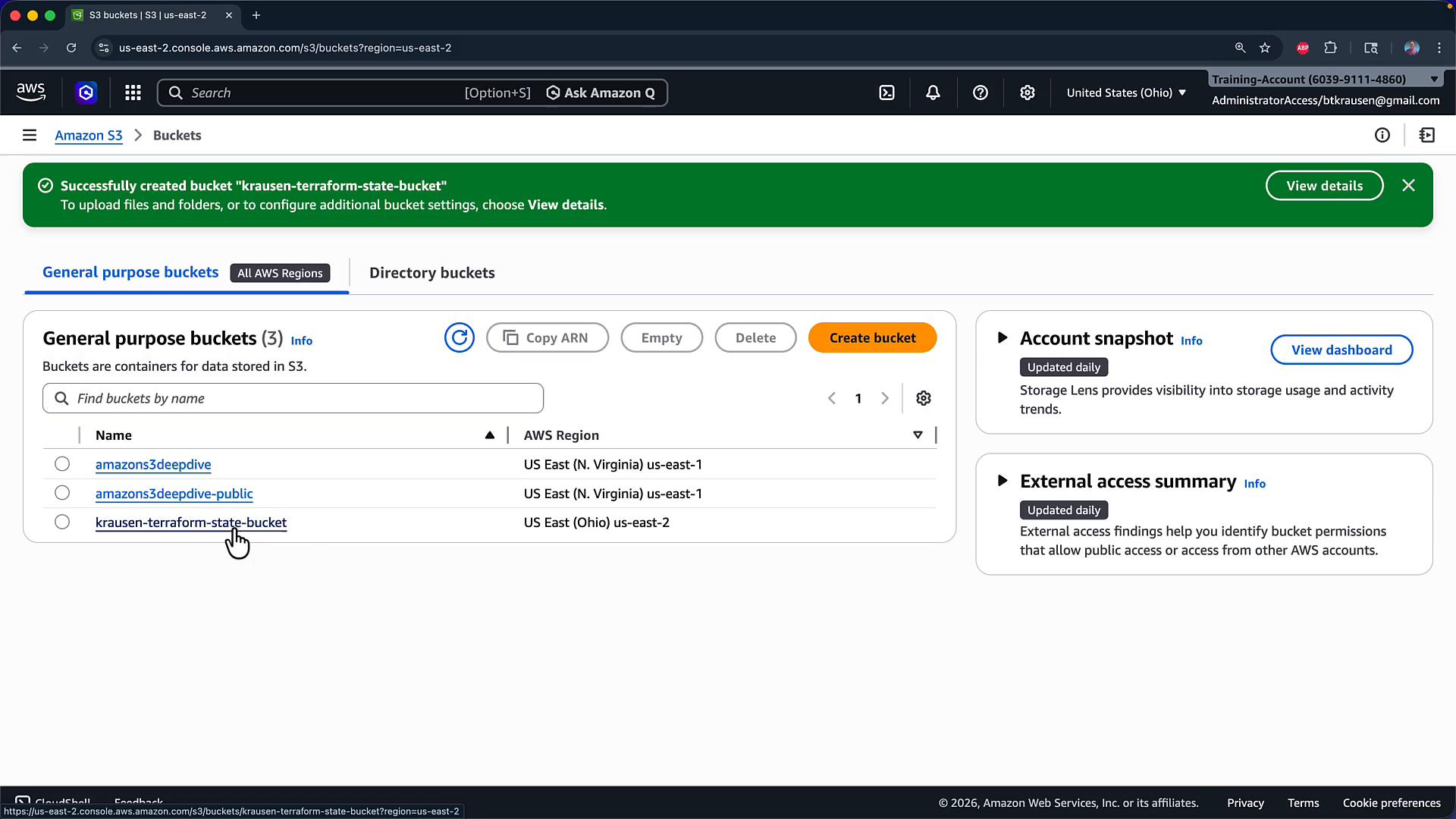Image resolution: width=1456 pixels, height=819 pixels.
Task: Open the Terms footer link
Action: point(1303,803)
